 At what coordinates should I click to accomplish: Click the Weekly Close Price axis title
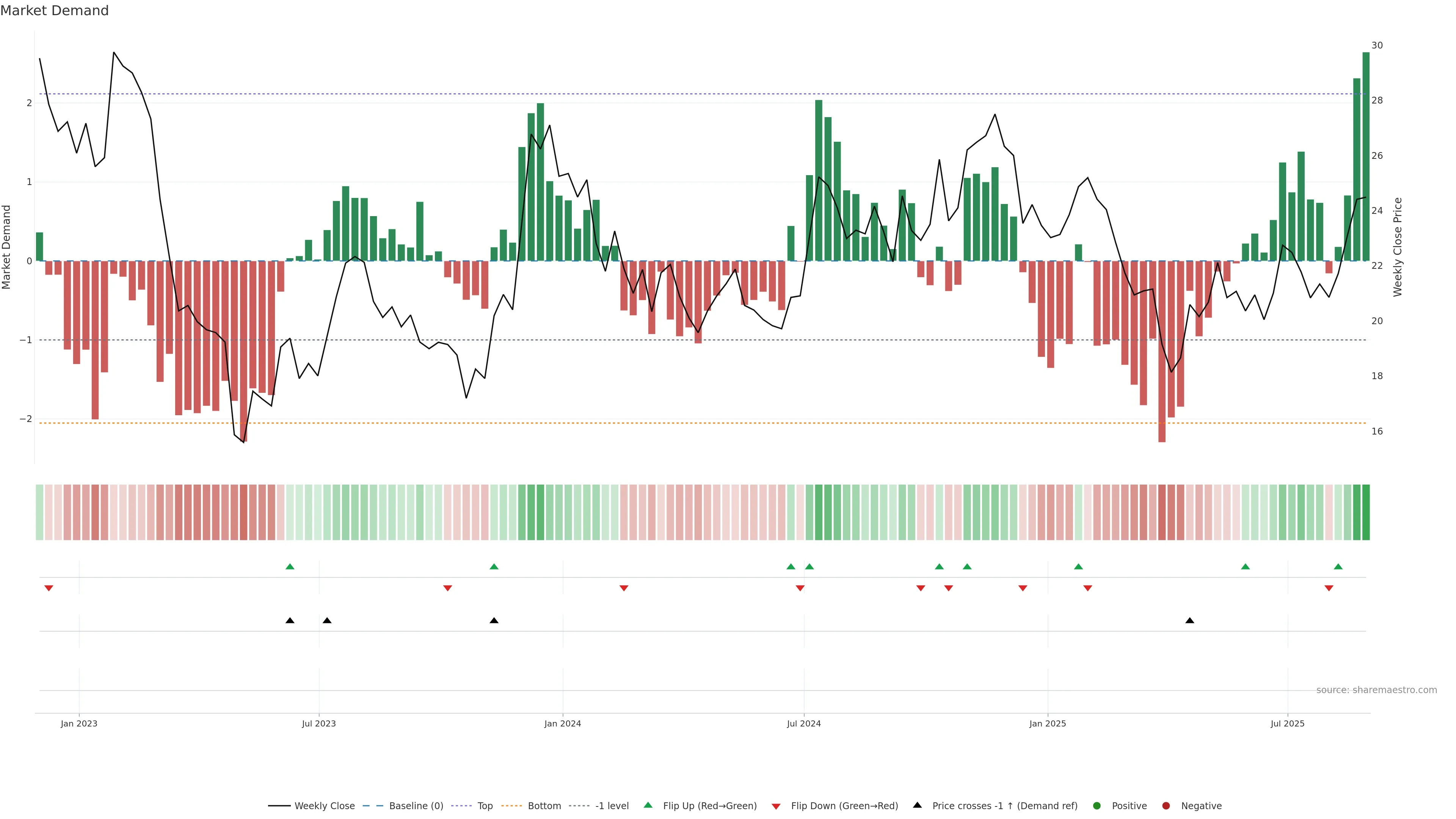click(1397, 247)
